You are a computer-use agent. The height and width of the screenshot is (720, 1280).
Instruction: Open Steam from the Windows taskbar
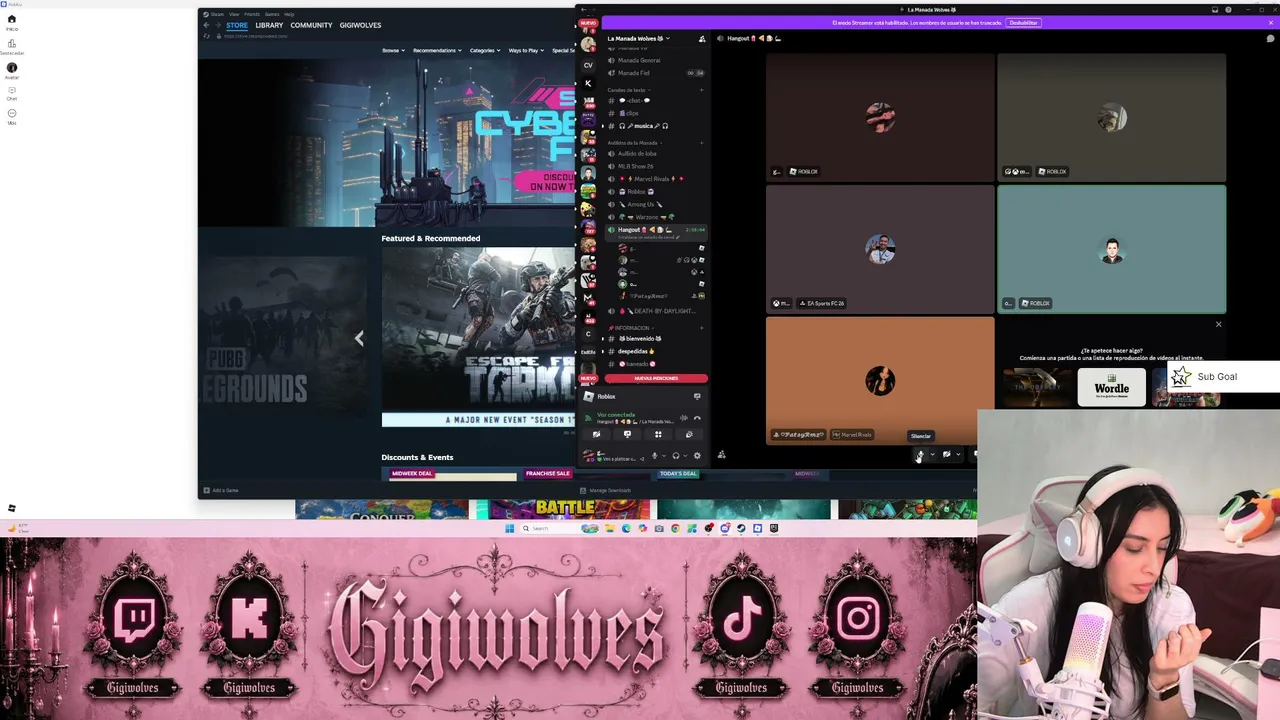click(x=741, y=528)
